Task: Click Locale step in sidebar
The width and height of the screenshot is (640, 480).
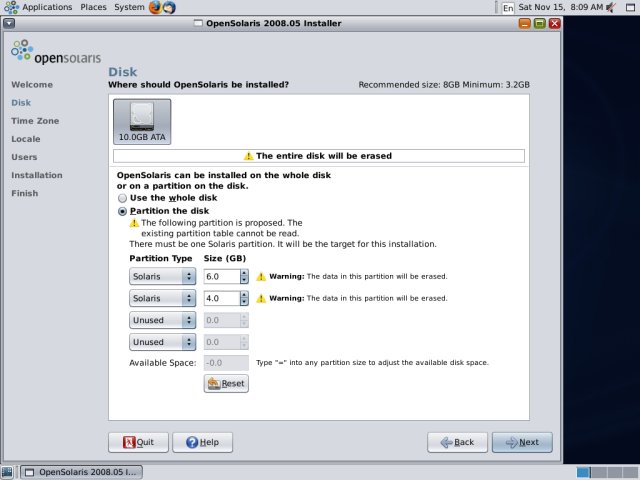Action: [x=26, y=139]
